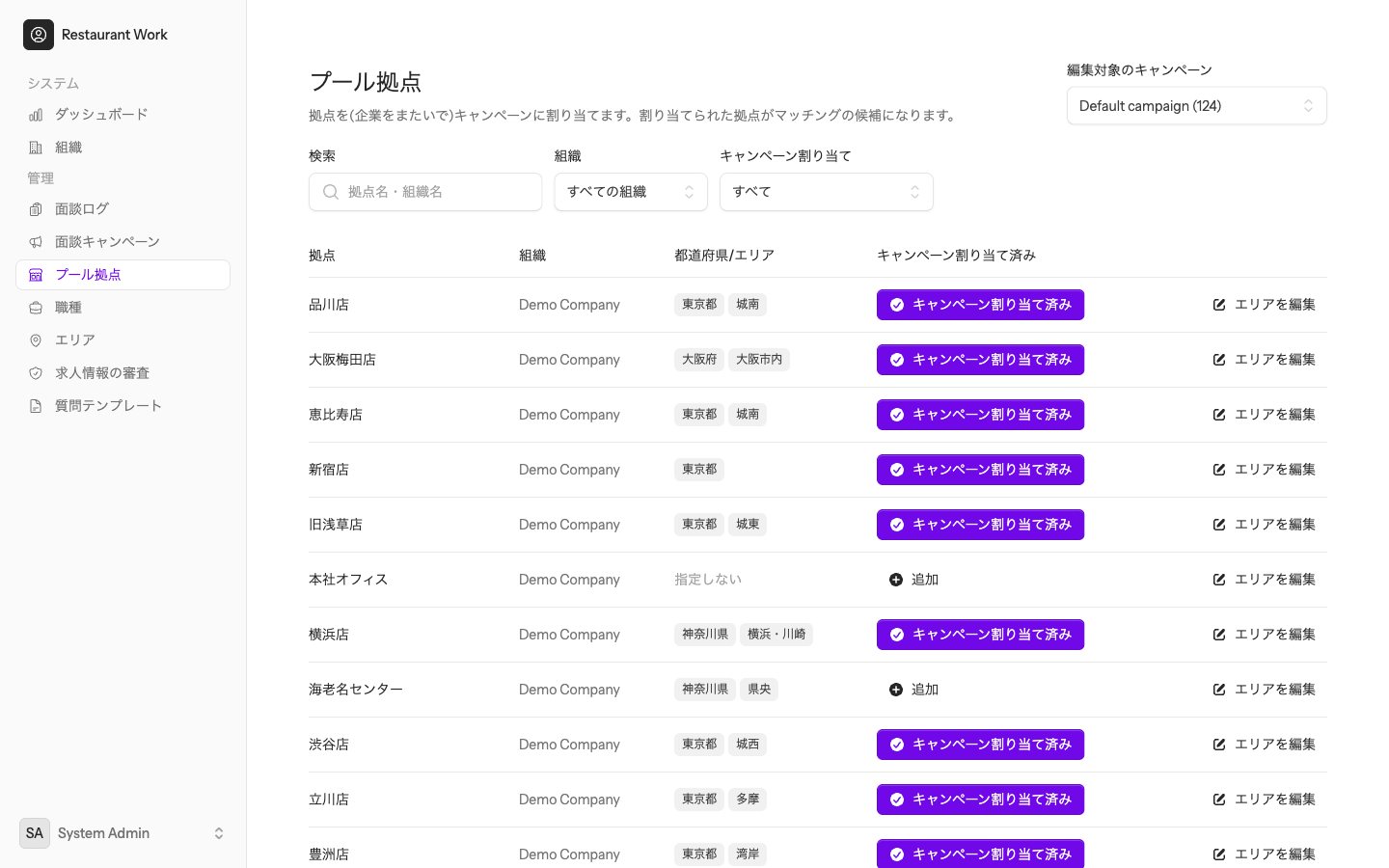This screenshot has height=868, width=1389.
Task: Click the 大阪府 prefecture tag
Action: pos(699,360)
